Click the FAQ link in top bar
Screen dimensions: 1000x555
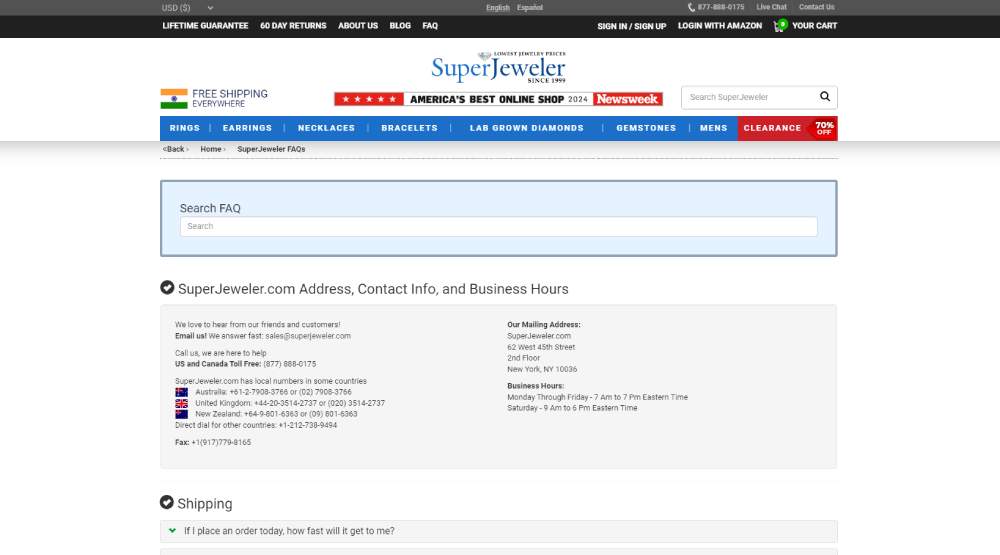[430, 26]
